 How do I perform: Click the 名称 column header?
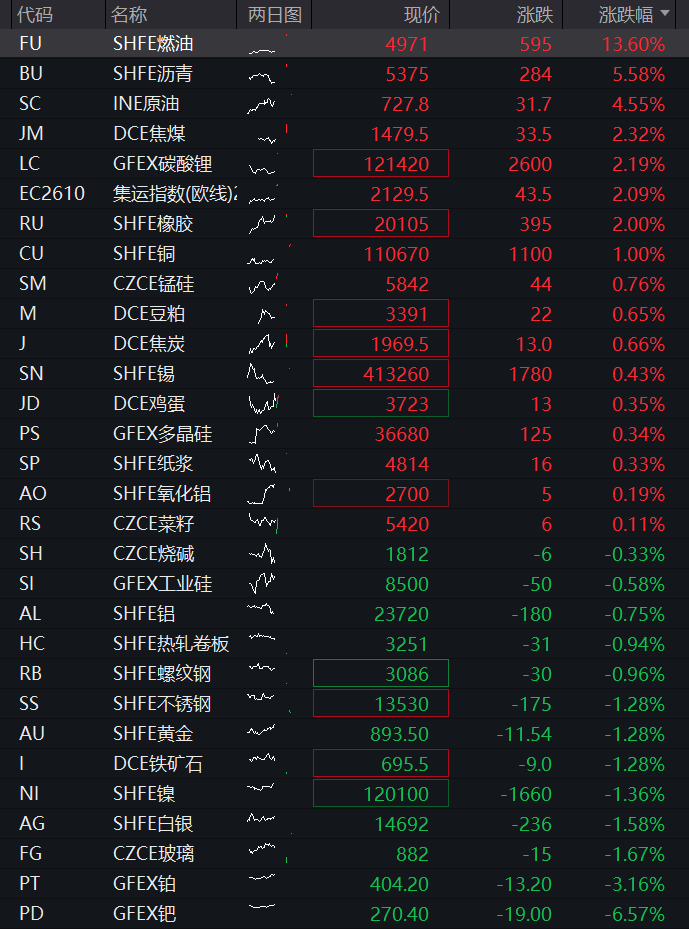[x=129, y=14]
